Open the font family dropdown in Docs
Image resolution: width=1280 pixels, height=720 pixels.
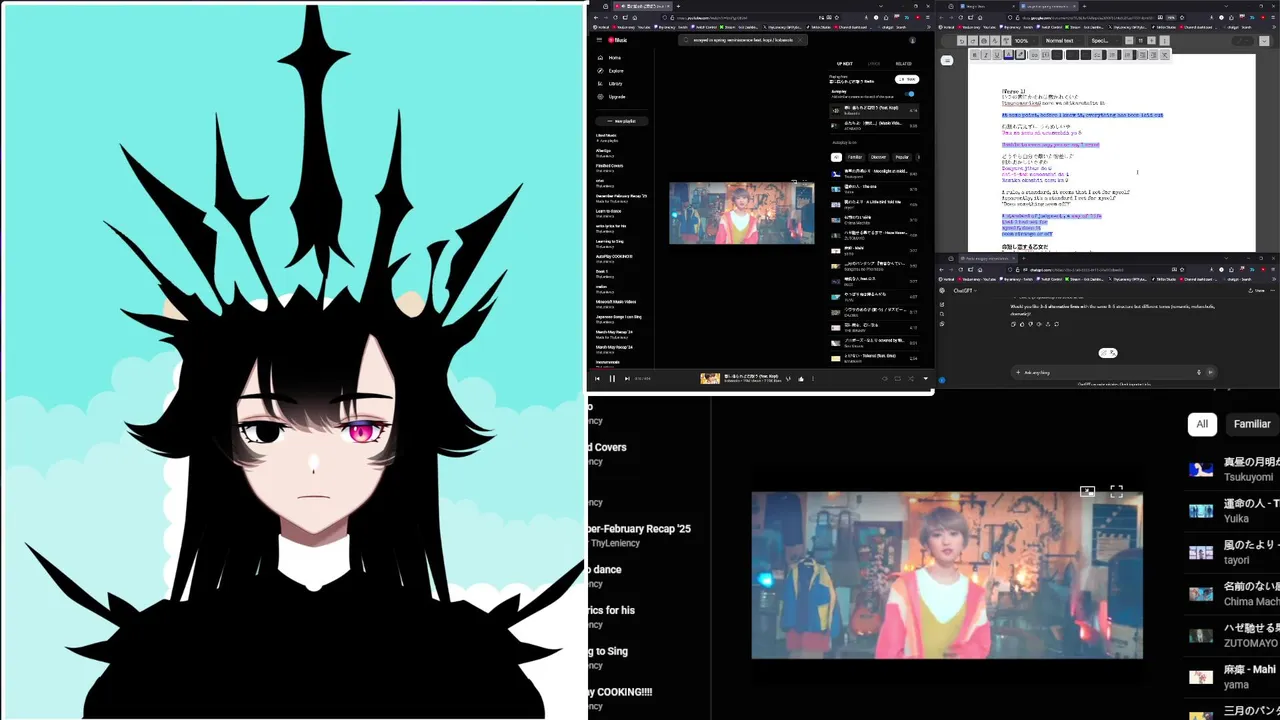click(1104, 41)
